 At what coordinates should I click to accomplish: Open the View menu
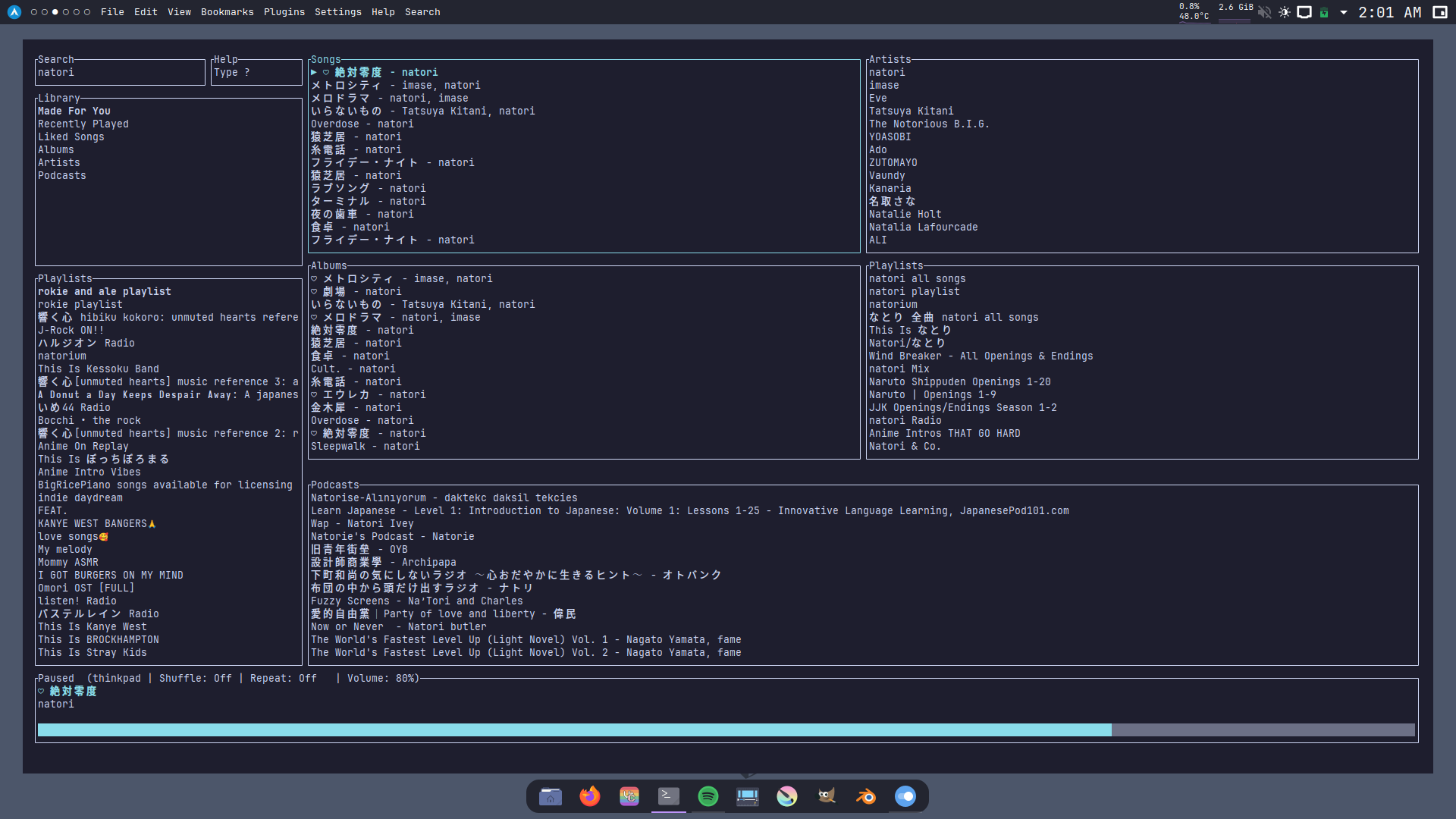(x=179, y=12)
